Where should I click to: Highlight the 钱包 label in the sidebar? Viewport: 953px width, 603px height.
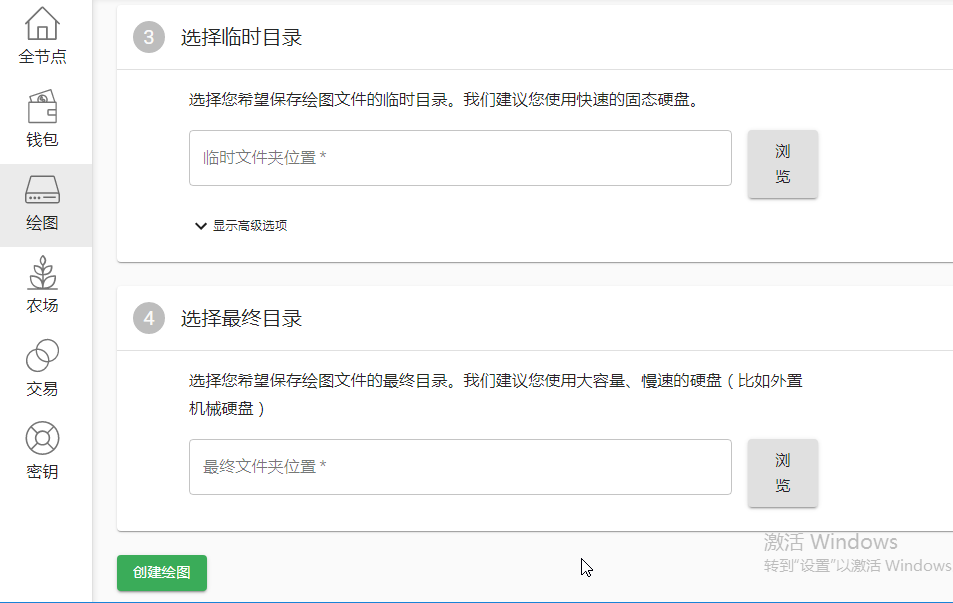[41, 139]
